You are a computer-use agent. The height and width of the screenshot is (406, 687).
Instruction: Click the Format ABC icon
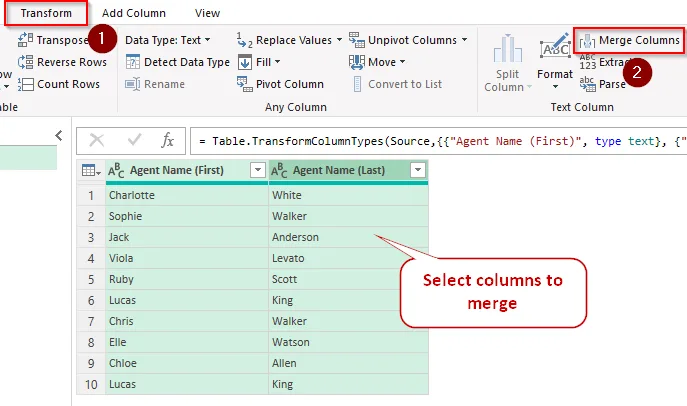555,48
